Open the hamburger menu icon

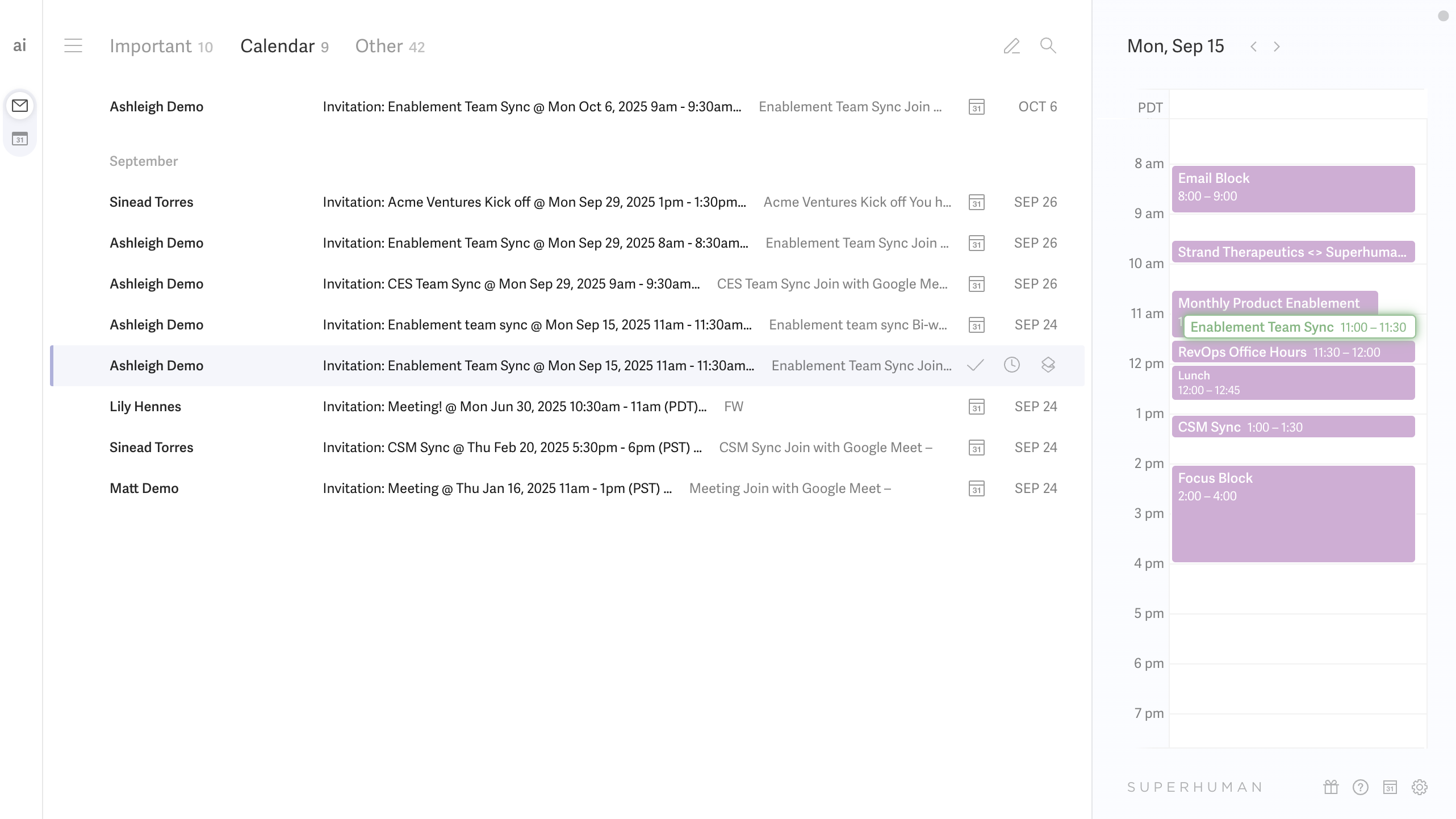[73, 45]
